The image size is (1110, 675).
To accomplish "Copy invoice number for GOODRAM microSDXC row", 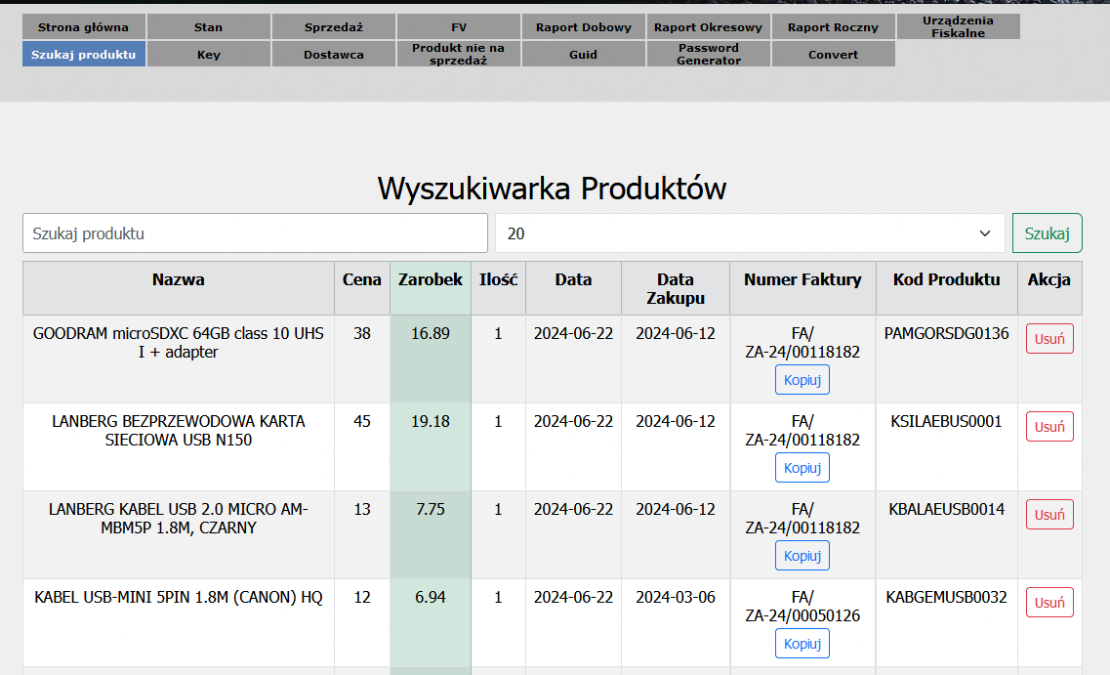I will [802, 380].
